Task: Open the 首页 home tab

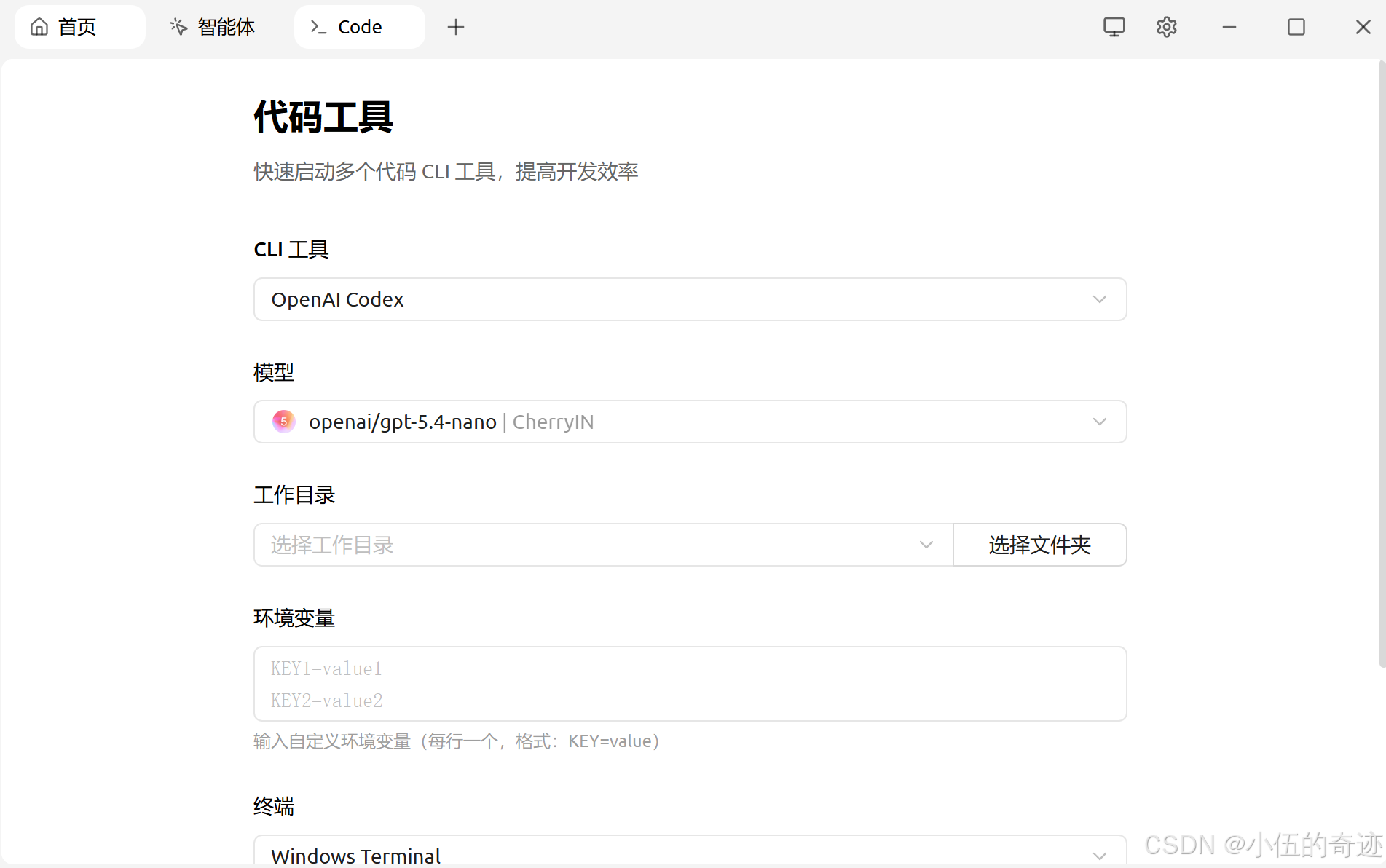Action: click(80, 27)
